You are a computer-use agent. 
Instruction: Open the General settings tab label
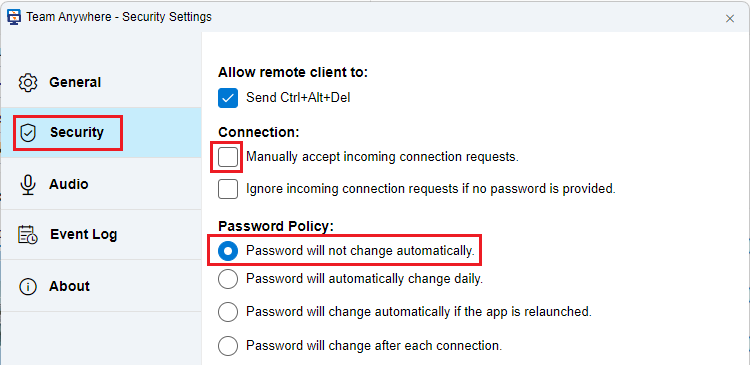[x=75, y=82]
